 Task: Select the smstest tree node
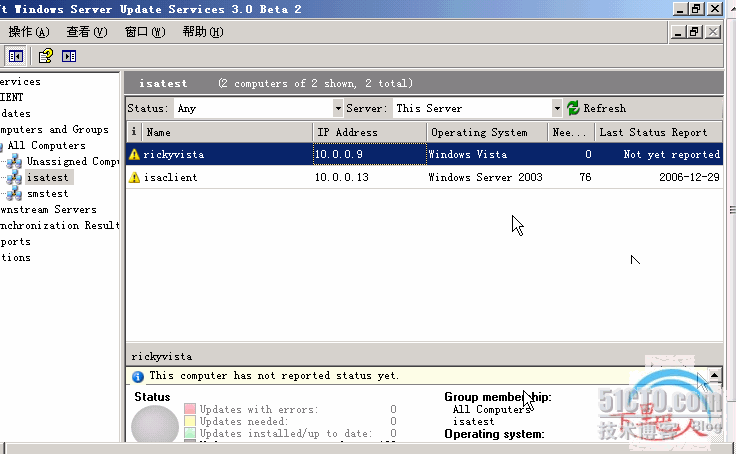tap(48, 193)
